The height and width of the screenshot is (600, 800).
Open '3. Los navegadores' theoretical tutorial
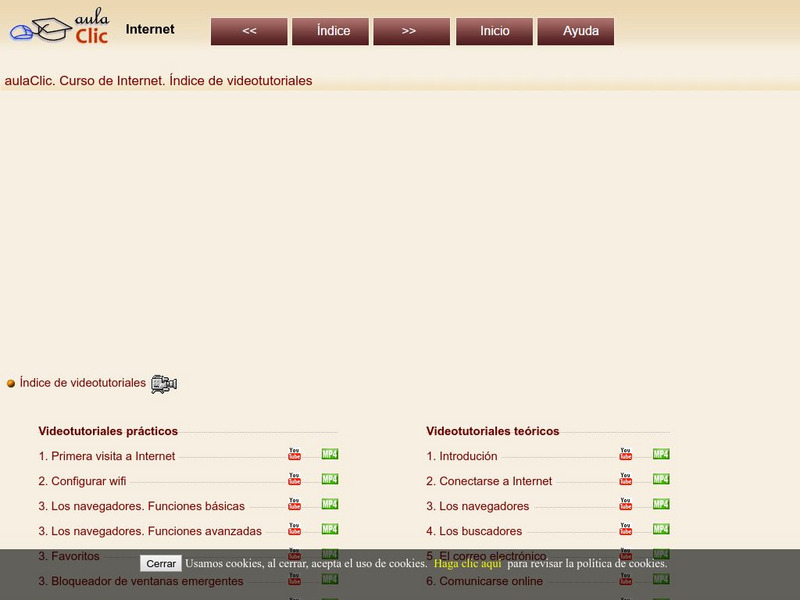(x=478, y=506)
